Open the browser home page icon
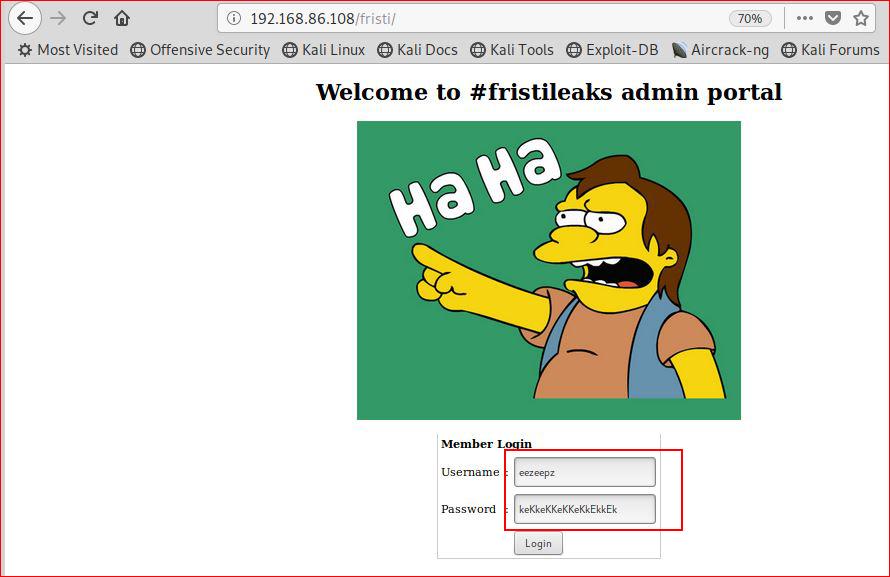Viewport: 890px width, 577px height. [121, 18]
